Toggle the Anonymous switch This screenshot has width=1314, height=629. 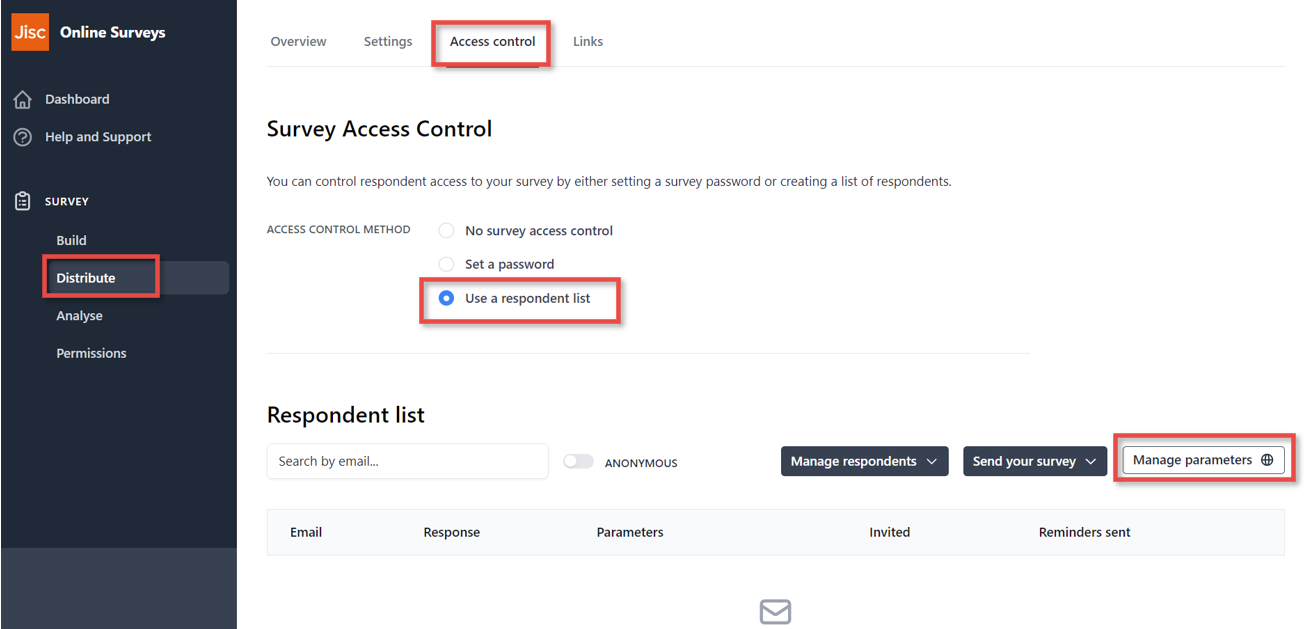click(578, 461)
